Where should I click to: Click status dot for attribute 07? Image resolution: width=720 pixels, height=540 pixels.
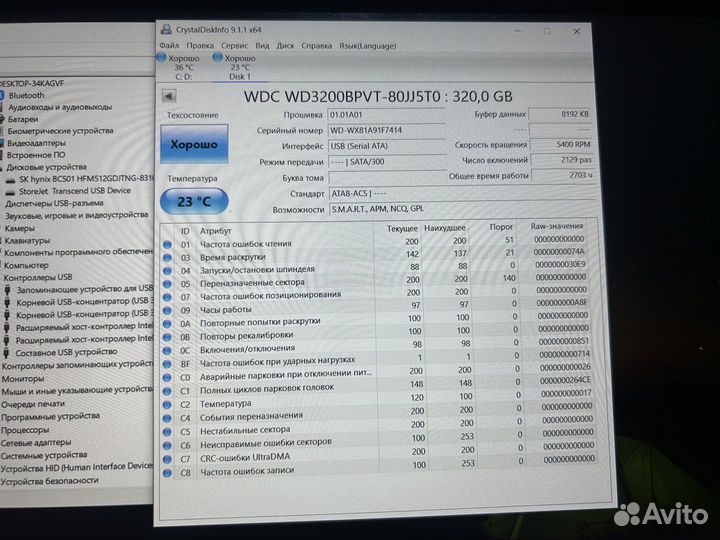[x=167, y=298]
